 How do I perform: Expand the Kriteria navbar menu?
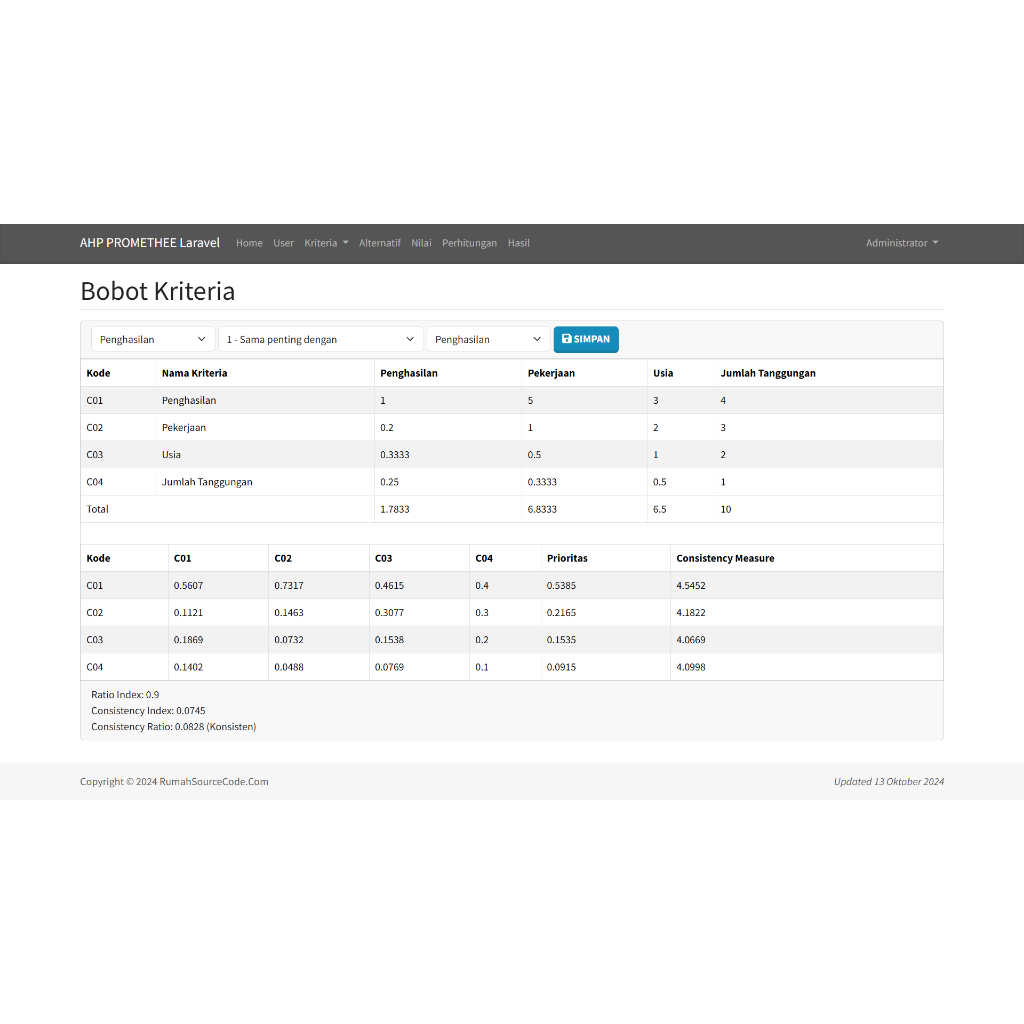[x=326, y=243]
